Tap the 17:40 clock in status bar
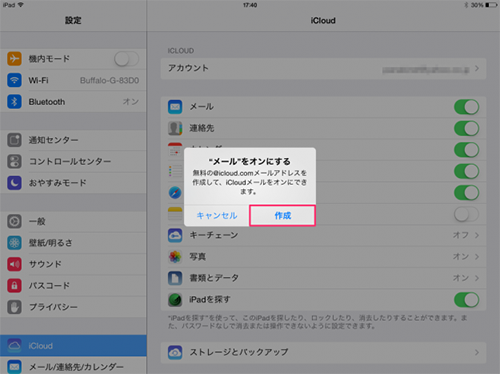The width and height of the screenshot is (500, 374). (250, 5)
